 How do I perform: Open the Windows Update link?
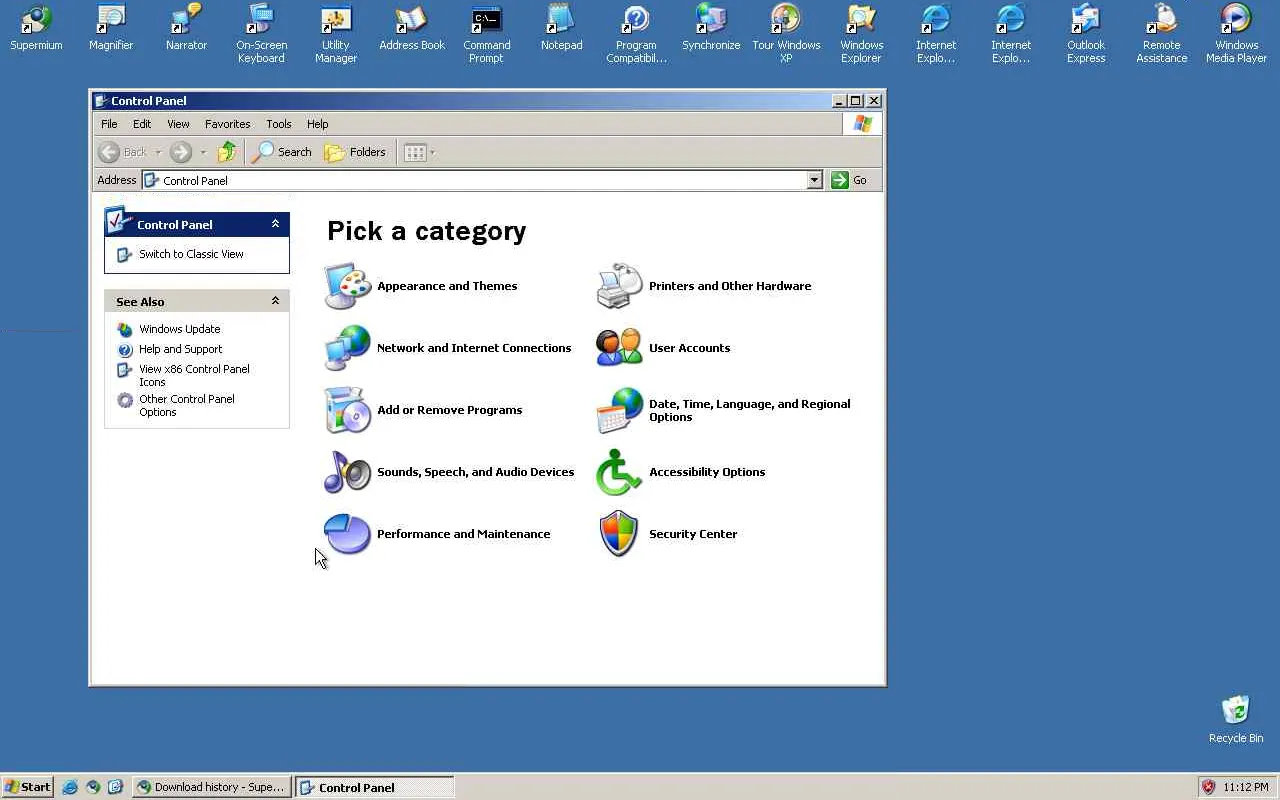[179, 329]
